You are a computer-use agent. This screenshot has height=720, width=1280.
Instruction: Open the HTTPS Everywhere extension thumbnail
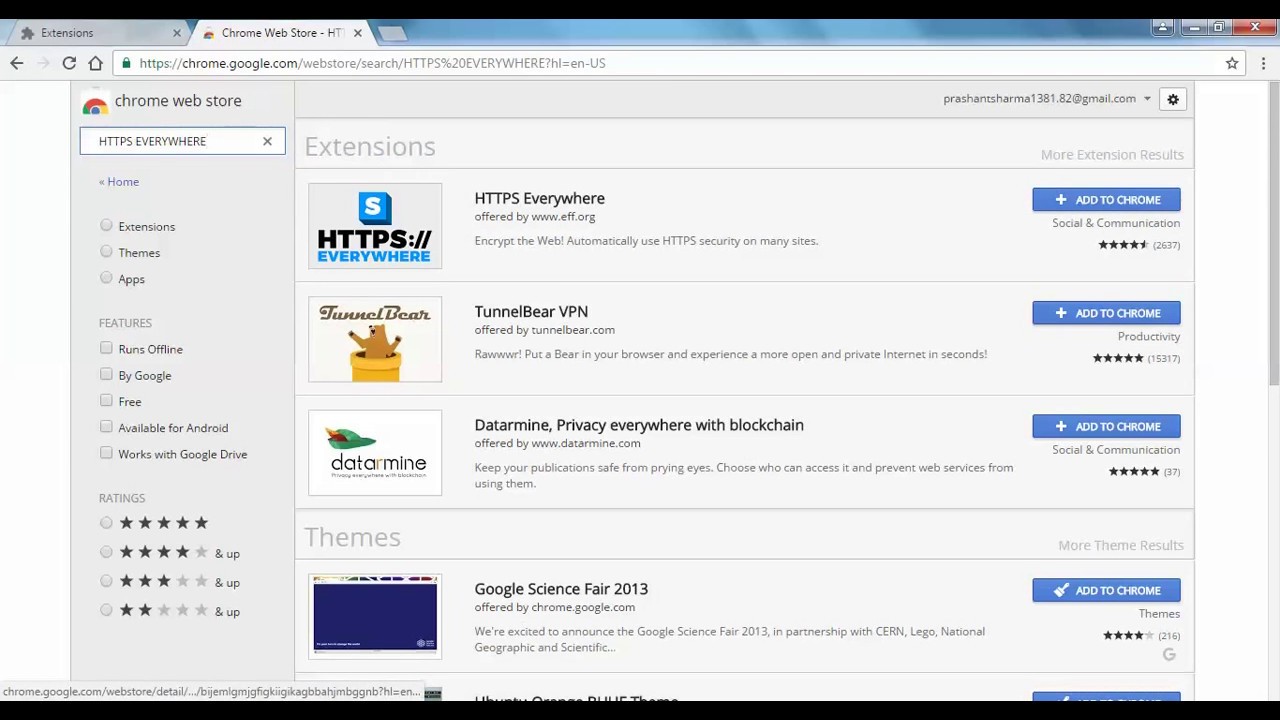375,226
